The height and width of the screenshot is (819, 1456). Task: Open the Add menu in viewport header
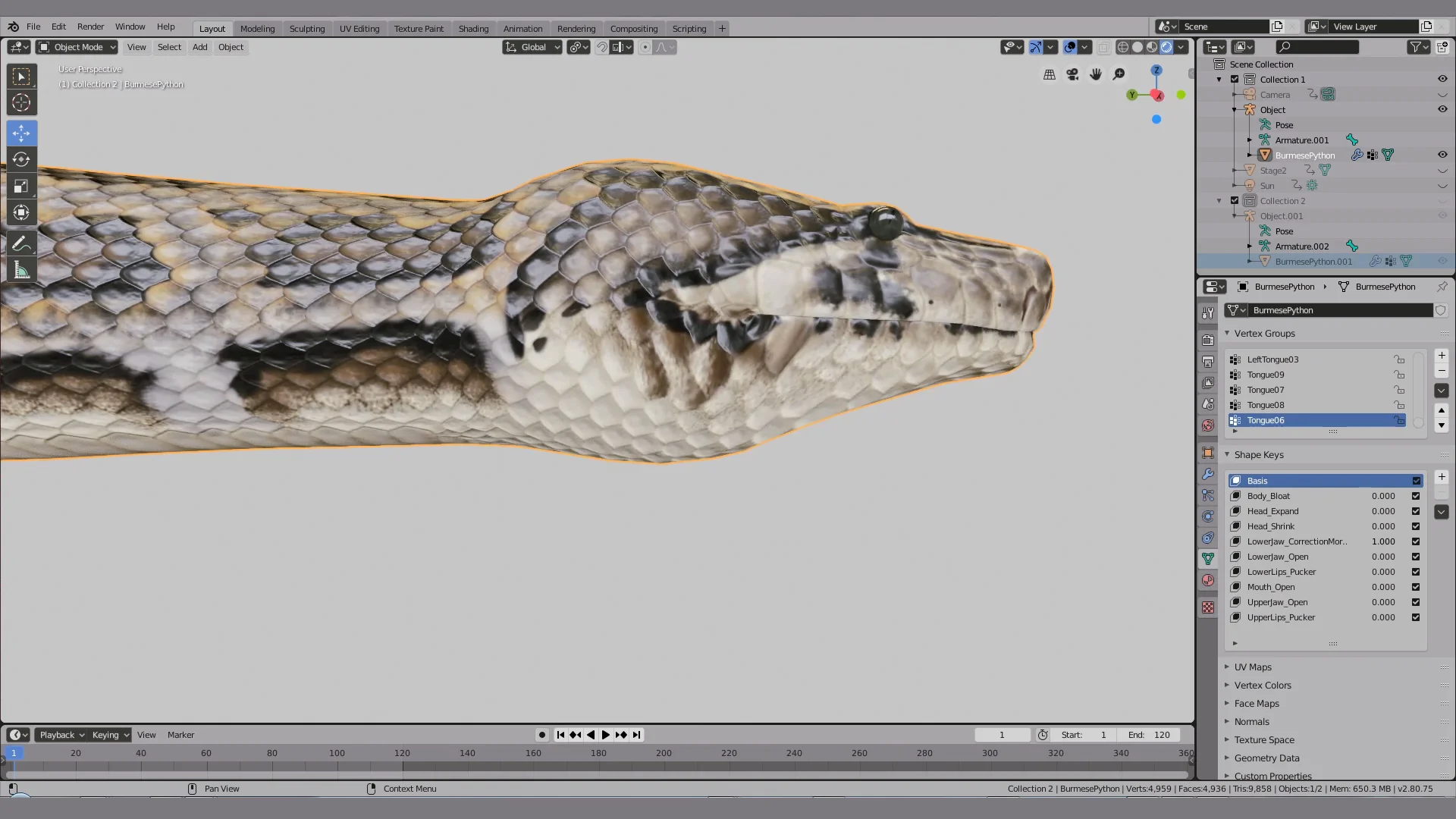tap(199, 47)
